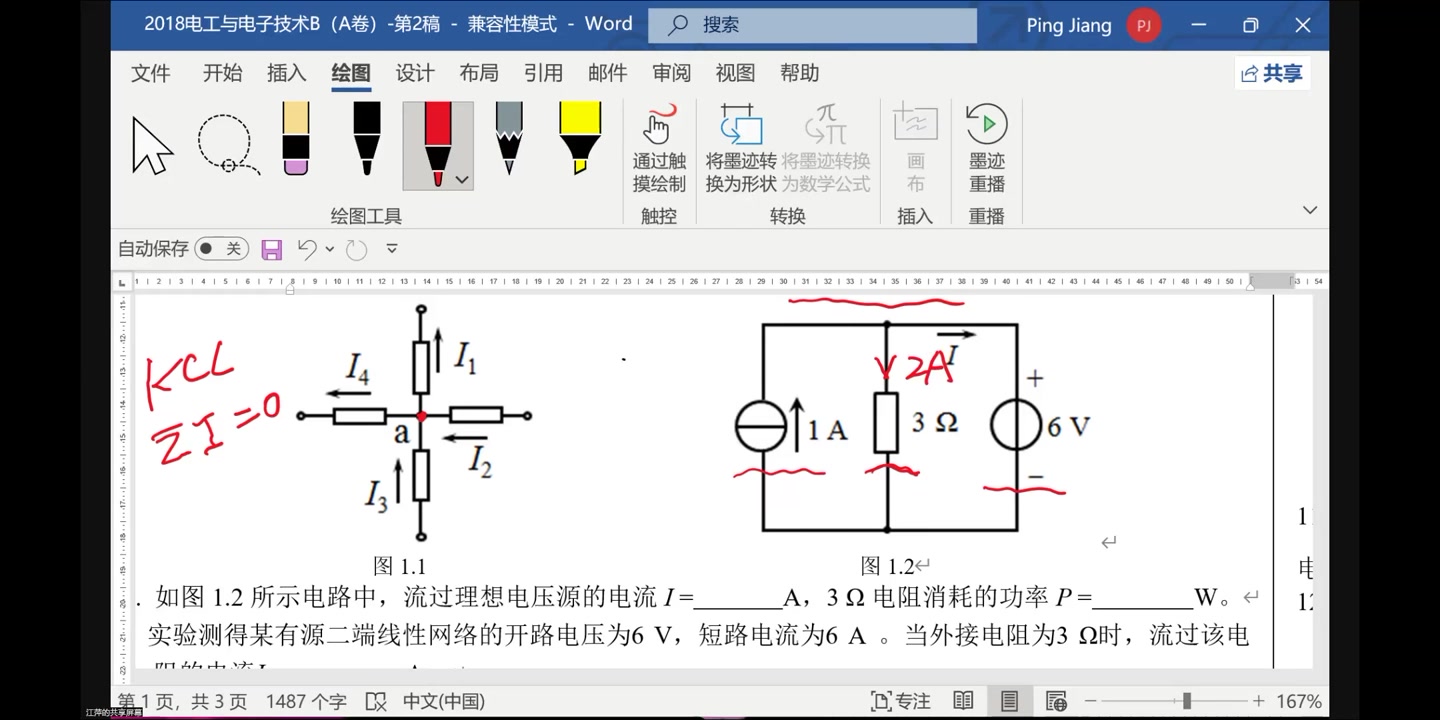
Task: Click the zoom in plus button
Action: [x=1259, y=701]
